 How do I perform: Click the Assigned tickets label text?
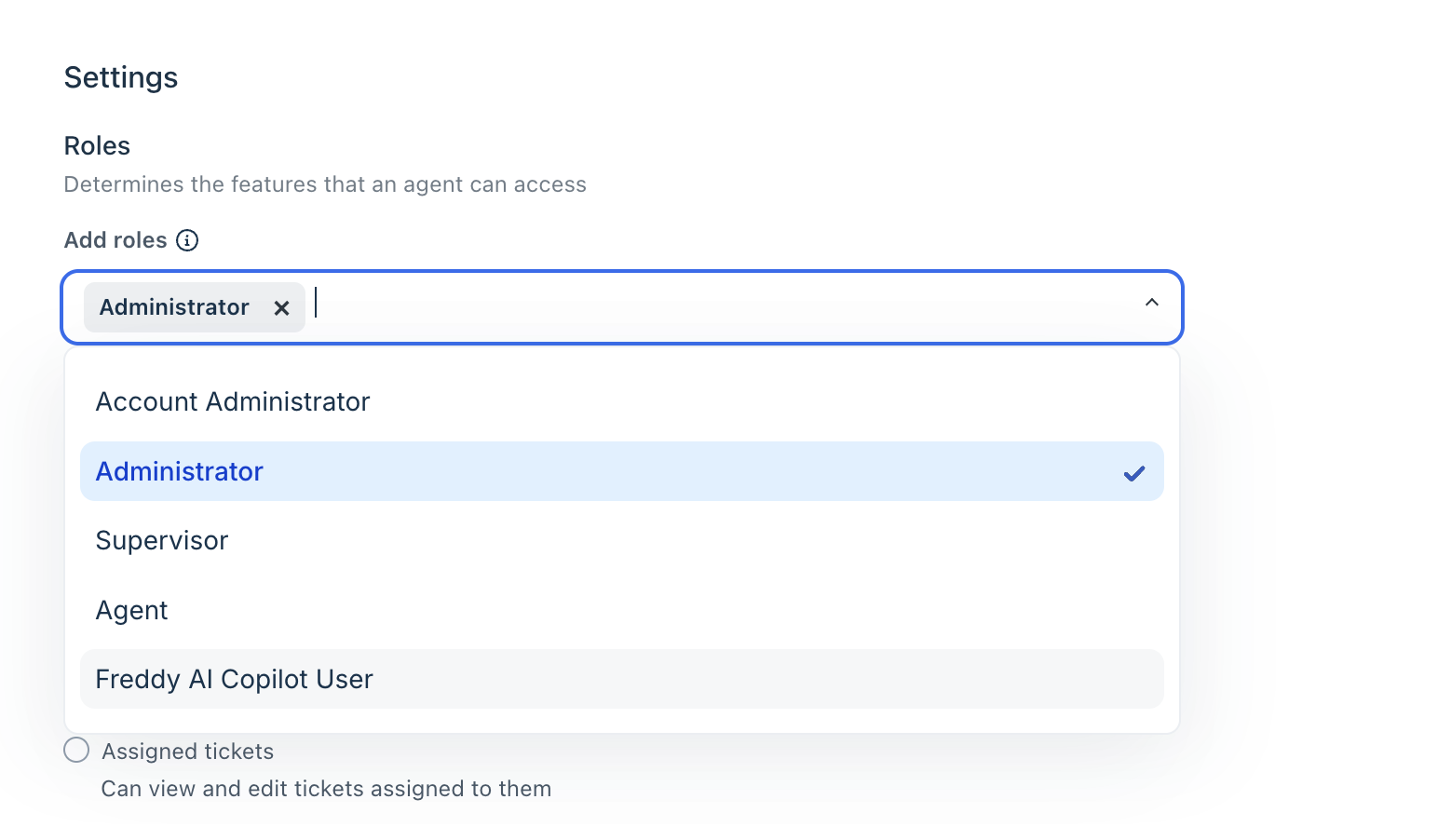187,752
